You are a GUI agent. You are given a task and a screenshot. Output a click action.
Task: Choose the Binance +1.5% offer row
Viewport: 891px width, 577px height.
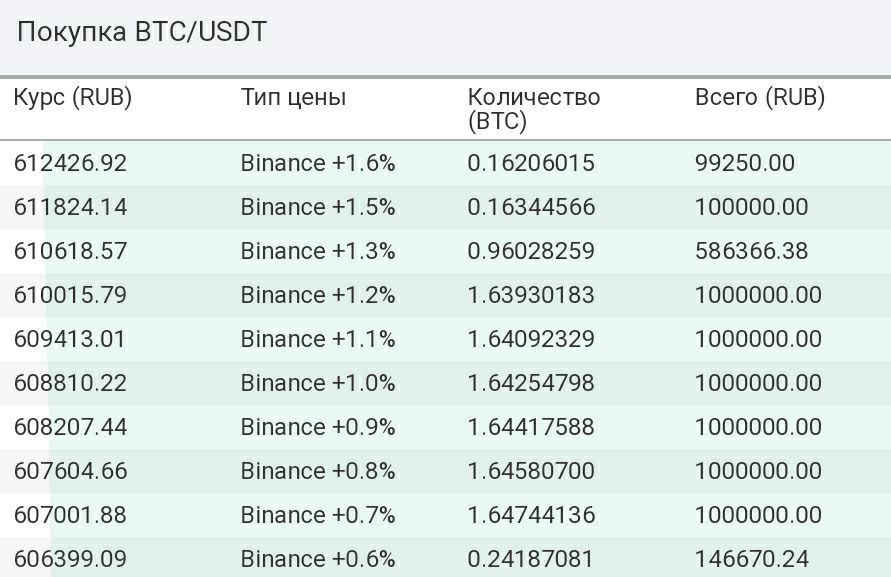coord(446,207)
